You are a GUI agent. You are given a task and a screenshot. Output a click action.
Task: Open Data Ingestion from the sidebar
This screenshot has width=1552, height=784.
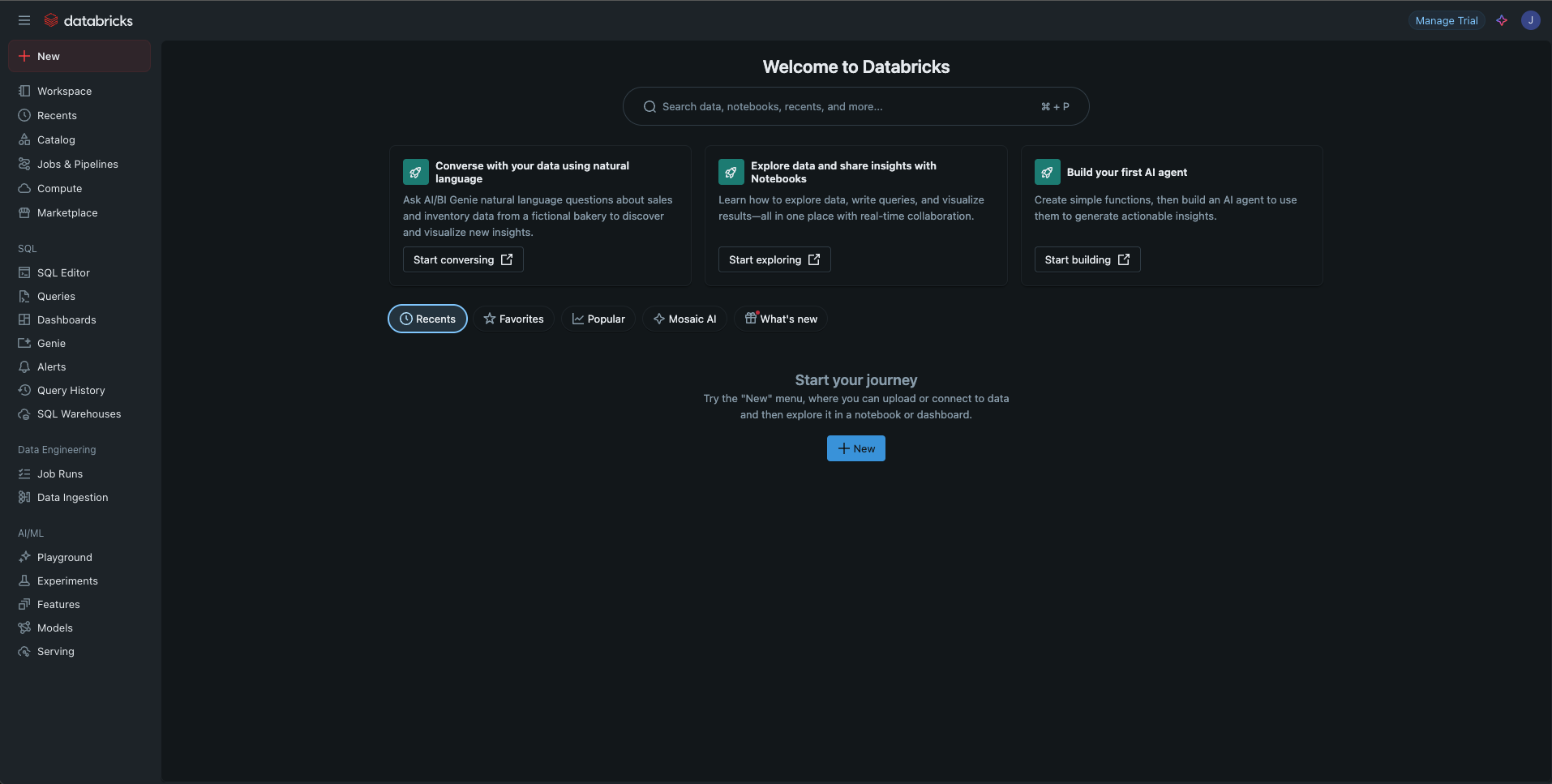(79, 497)
